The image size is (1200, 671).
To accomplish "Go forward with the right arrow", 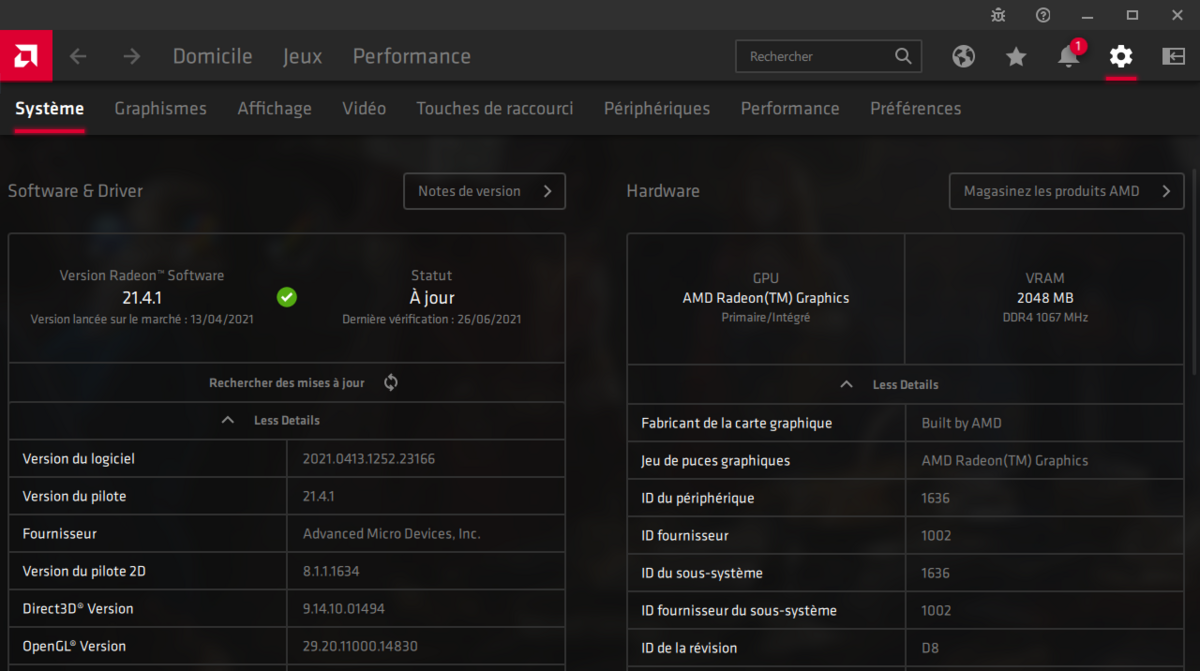I will pyautogui.click(x=131, y=57).
